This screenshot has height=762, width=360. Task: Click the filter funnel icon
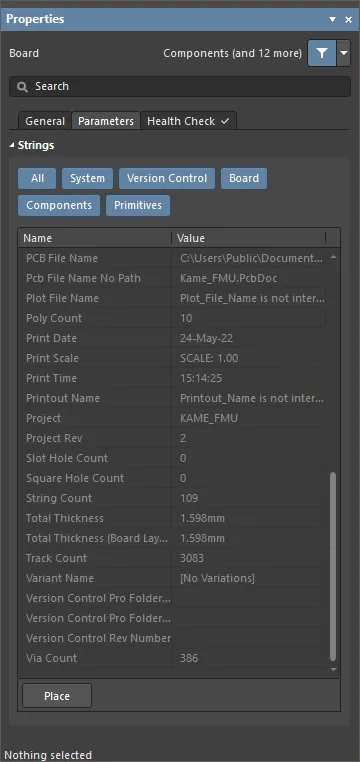[x=322, y=53]
